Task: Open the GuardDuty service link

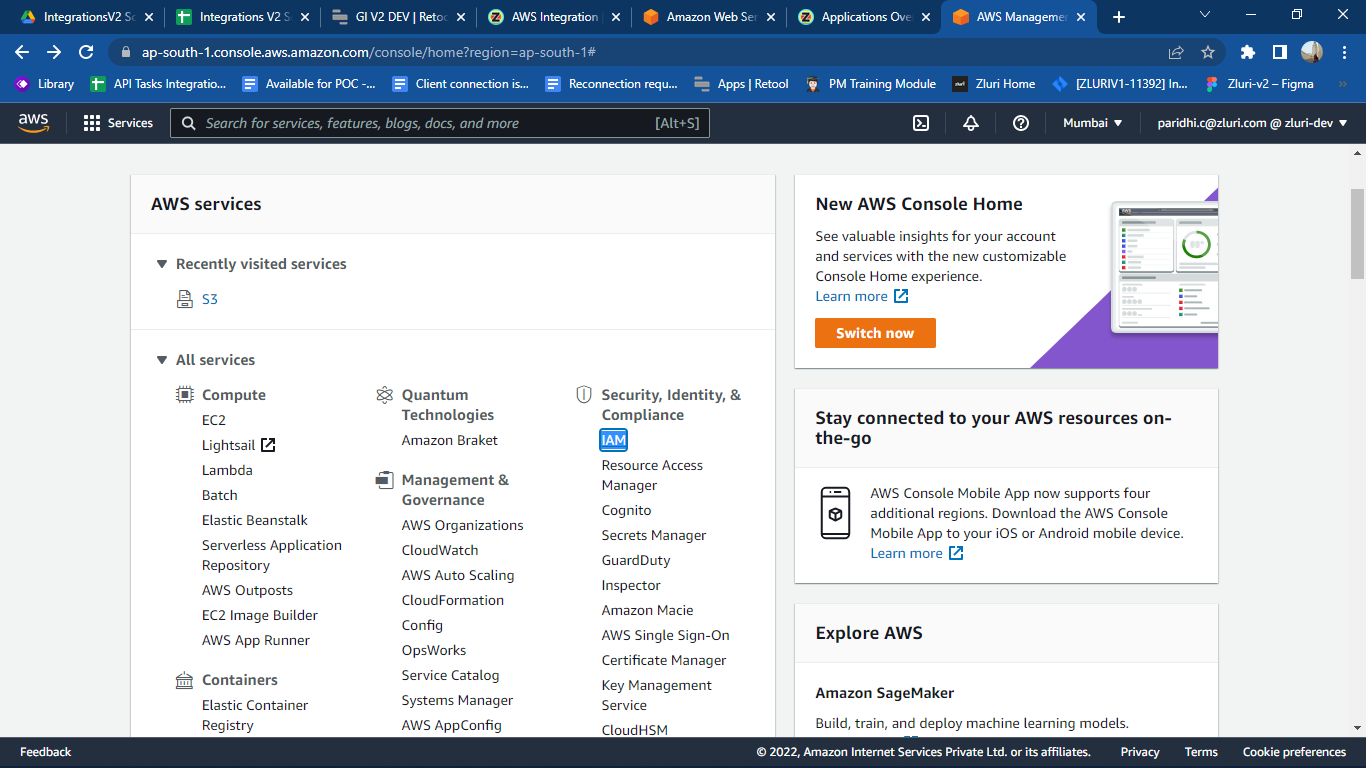Action: [636, 560]
